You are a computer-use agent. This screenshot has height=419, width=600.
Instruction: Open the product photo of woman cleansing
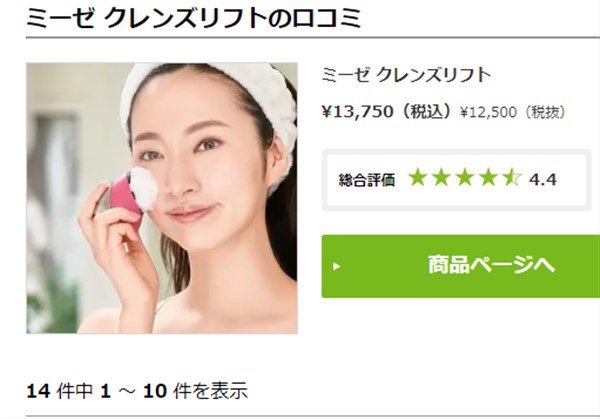coord(162,198)
